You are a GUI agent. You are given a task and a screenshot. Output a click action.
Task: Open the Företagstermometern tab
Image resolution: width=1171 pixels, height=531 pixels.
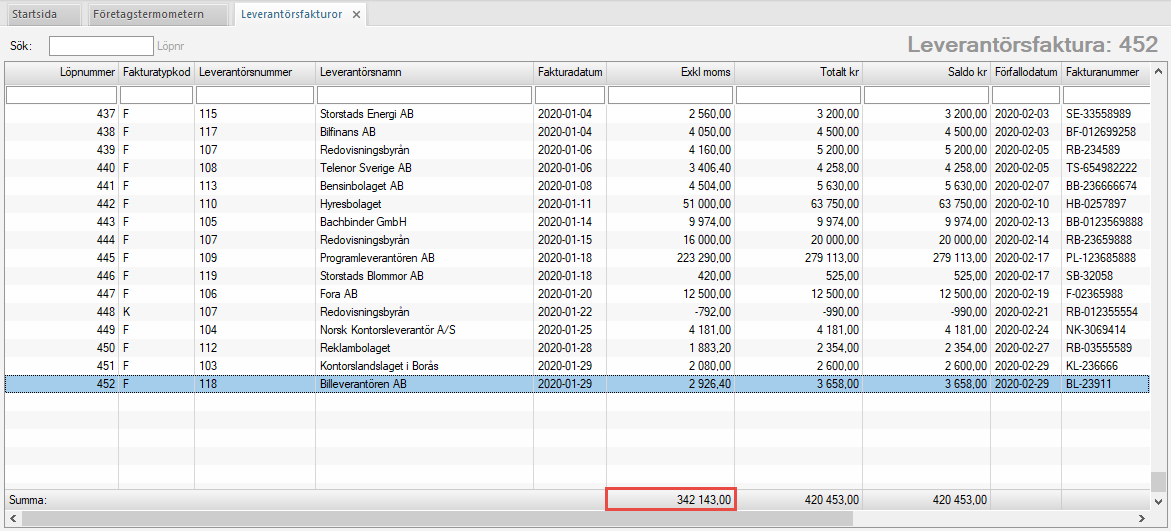coord(148,15)
